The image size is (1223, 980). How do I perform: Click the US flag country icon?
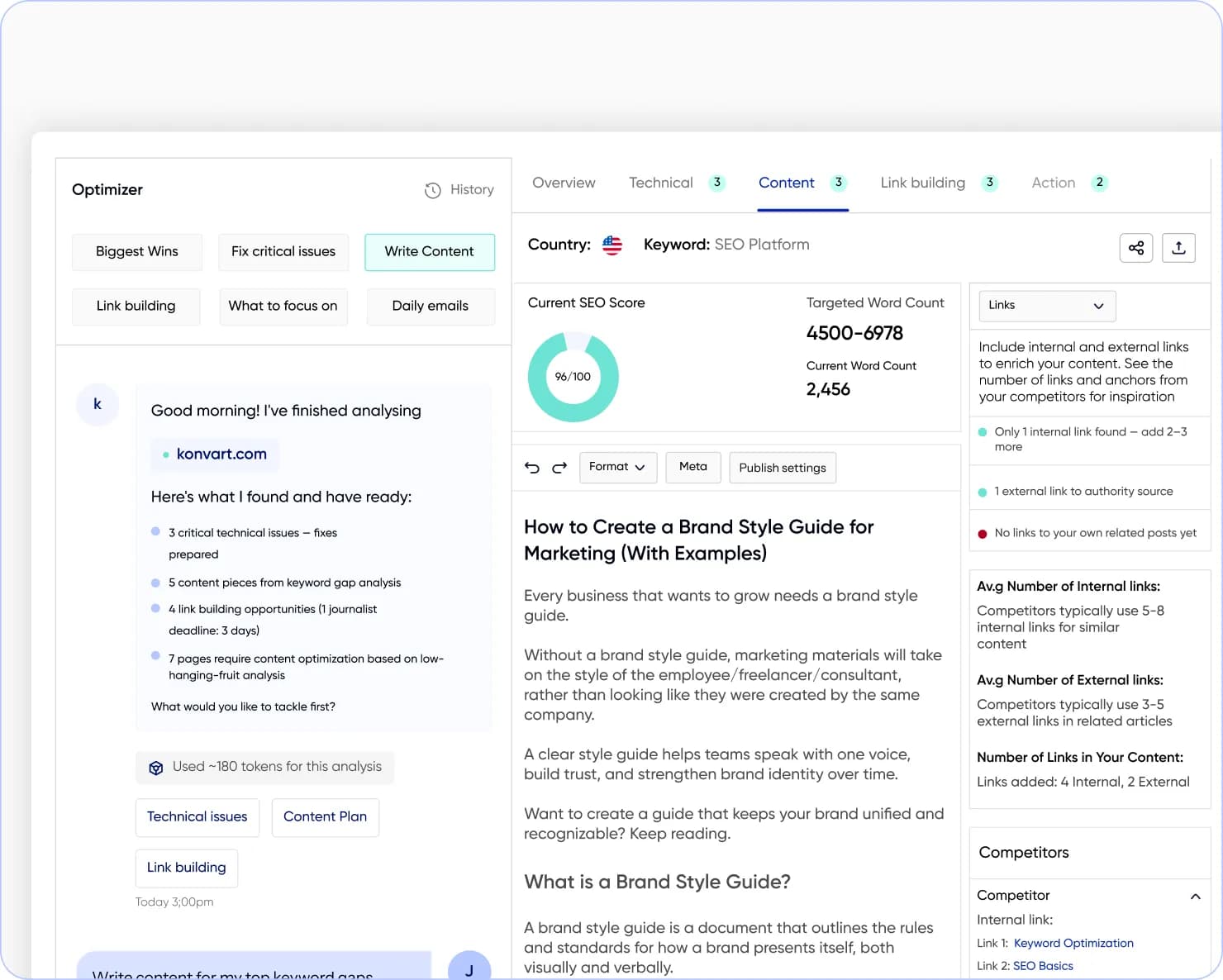click(x=612, y=245)
